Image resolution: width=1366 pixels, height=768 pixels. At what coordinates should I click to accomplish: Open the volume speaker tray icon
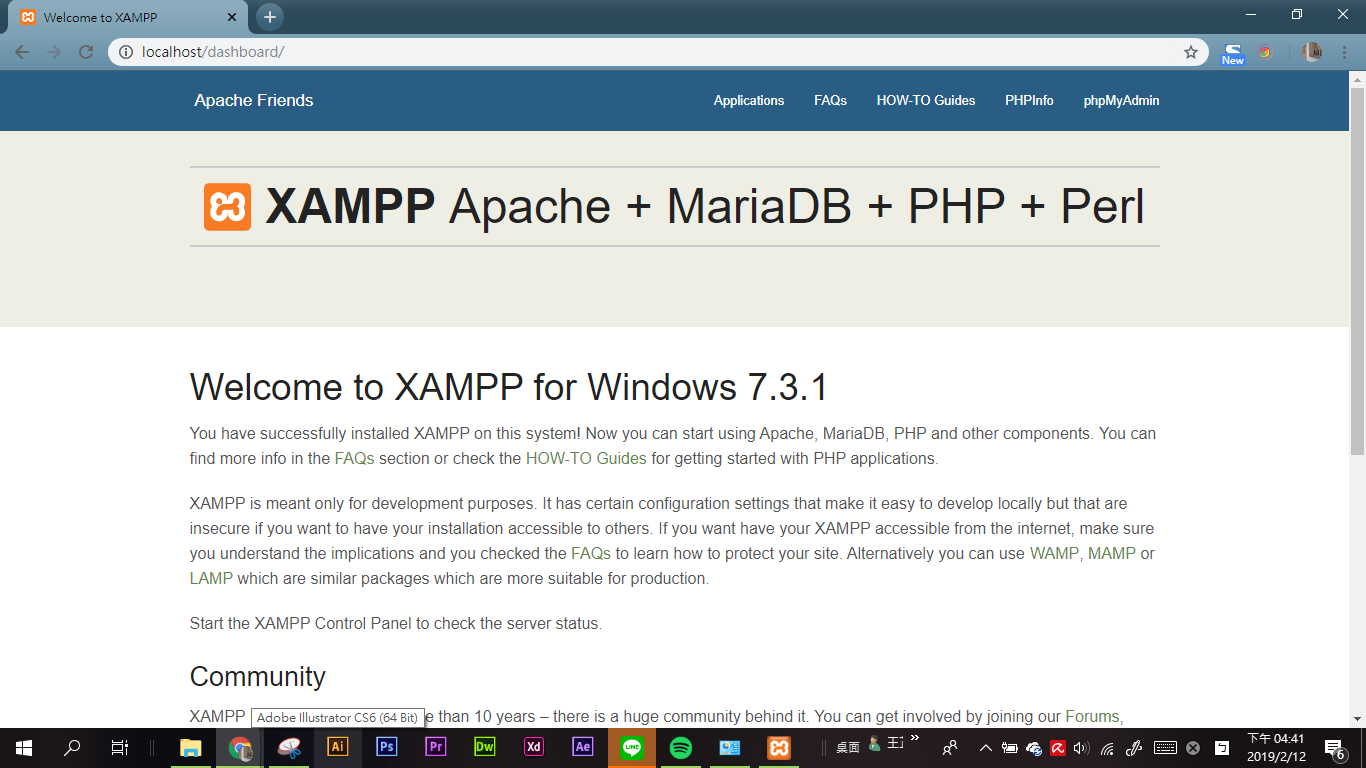pyautogui.click(x=1081, y=748)
